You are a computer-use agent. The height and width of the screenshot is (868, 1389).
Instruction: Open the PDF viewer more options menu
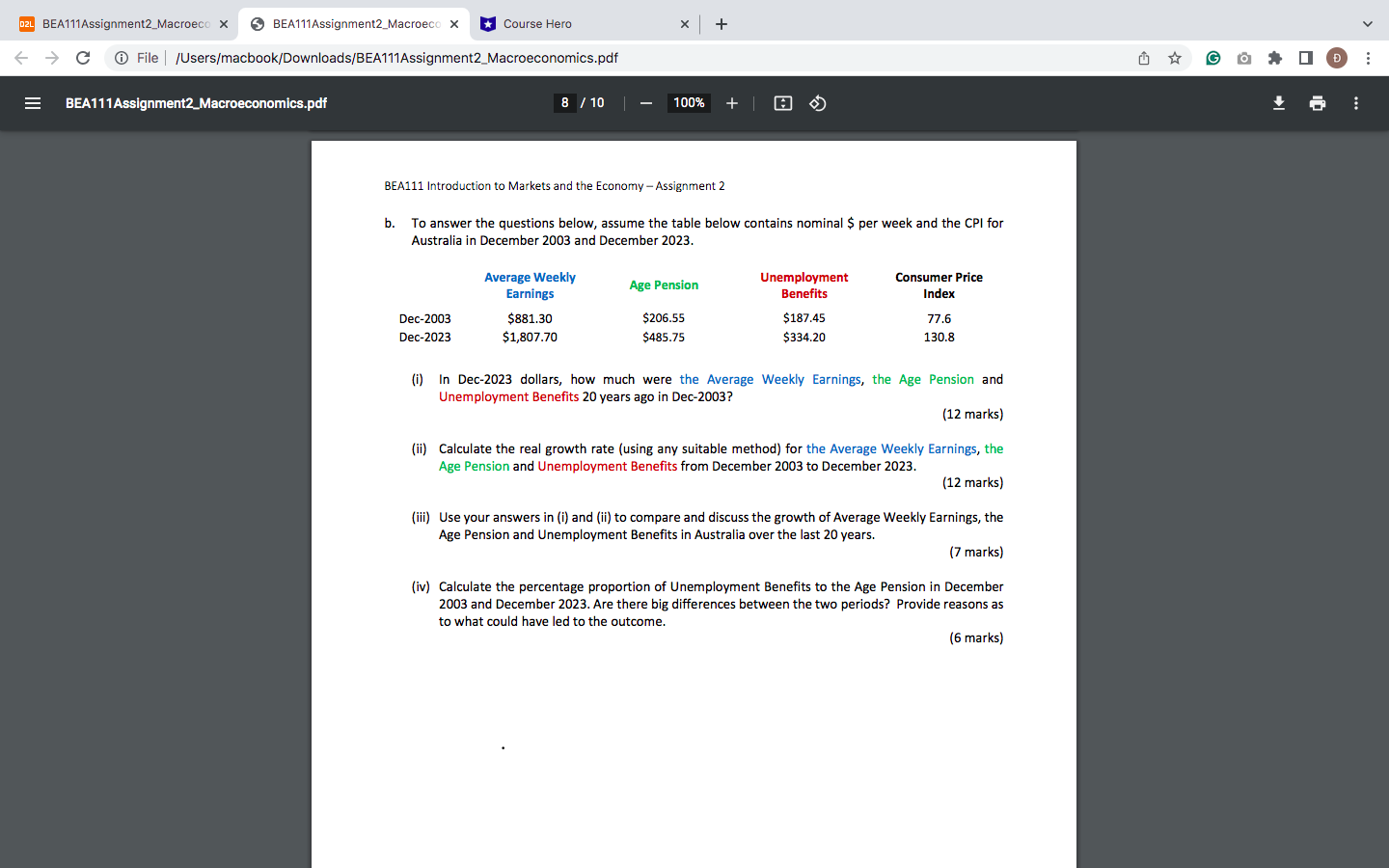click(x=1355, y=103)
